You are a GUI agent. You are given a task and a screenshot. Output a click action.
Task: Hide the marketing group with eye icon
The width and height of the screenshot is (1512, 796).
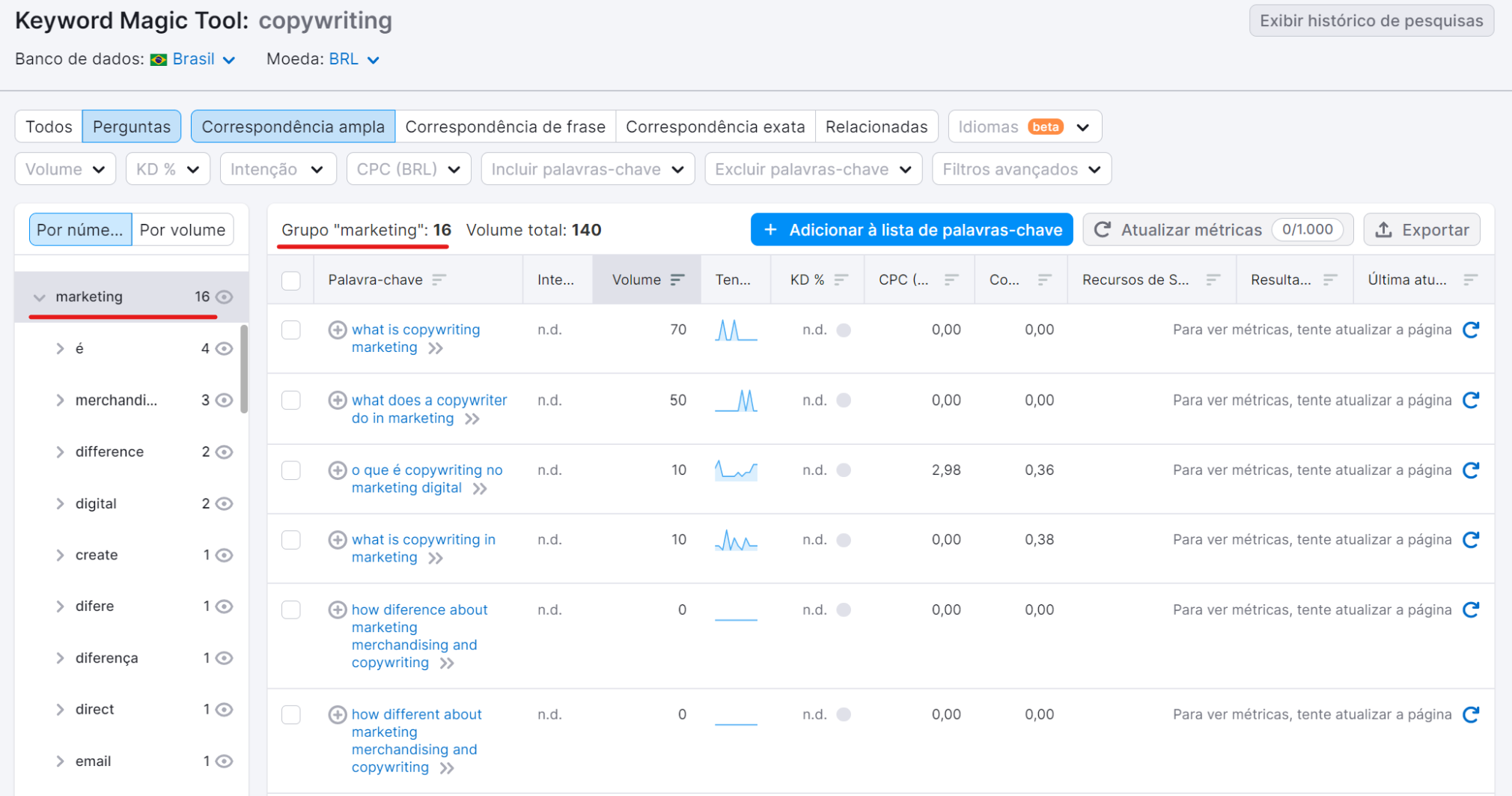pos(224,297)
